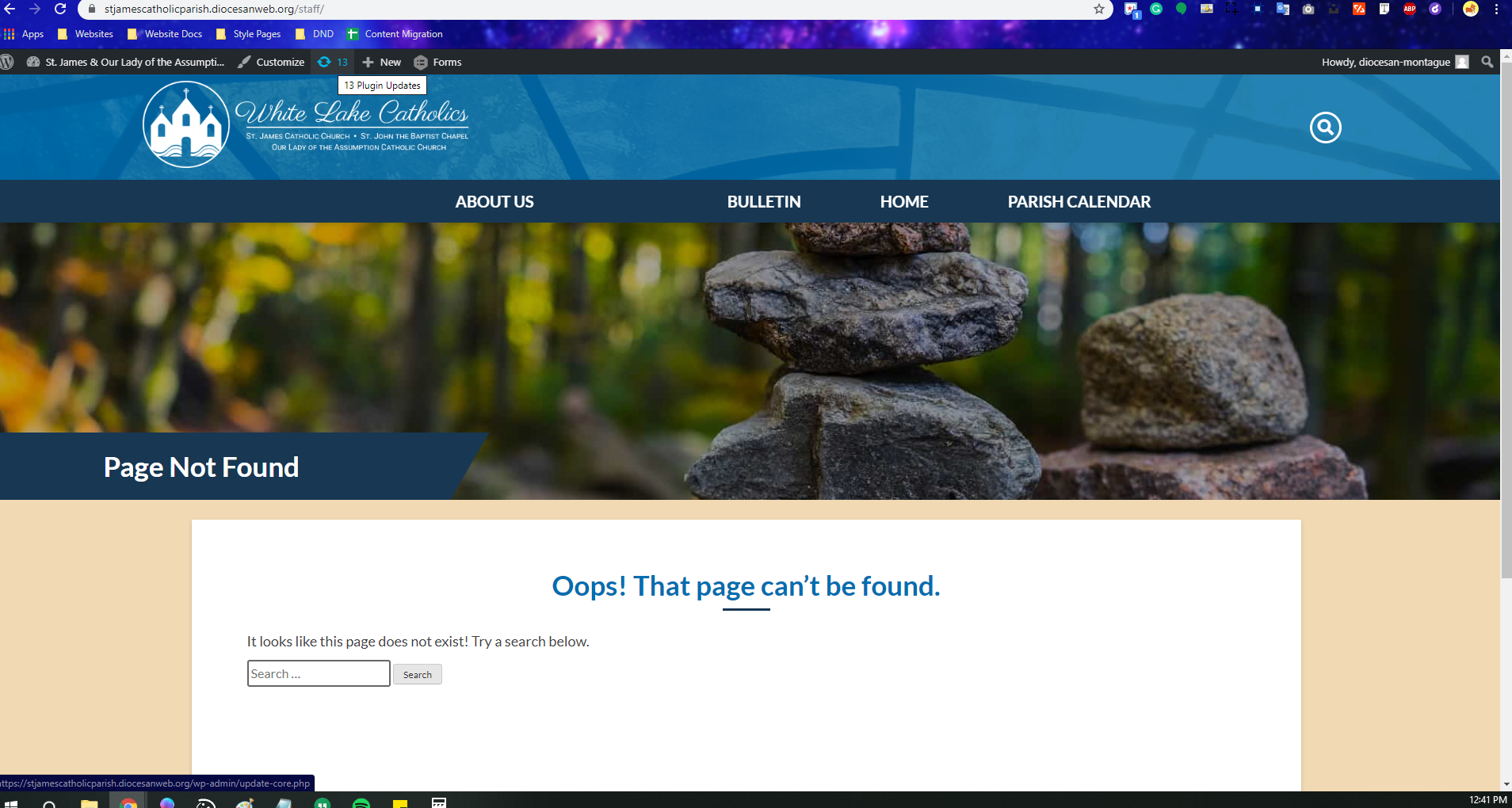Navigate to ABOUT US menu item
This screenshot has height=808, width=1512.
click(494, 202)
